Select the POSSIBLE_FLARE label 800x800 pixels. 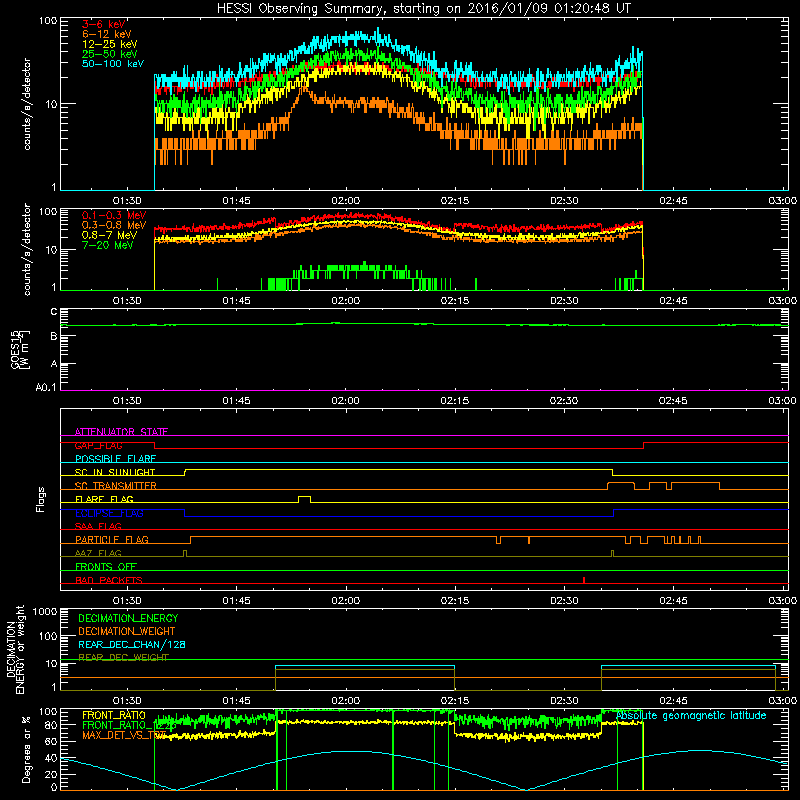click(x=115, y=459)
